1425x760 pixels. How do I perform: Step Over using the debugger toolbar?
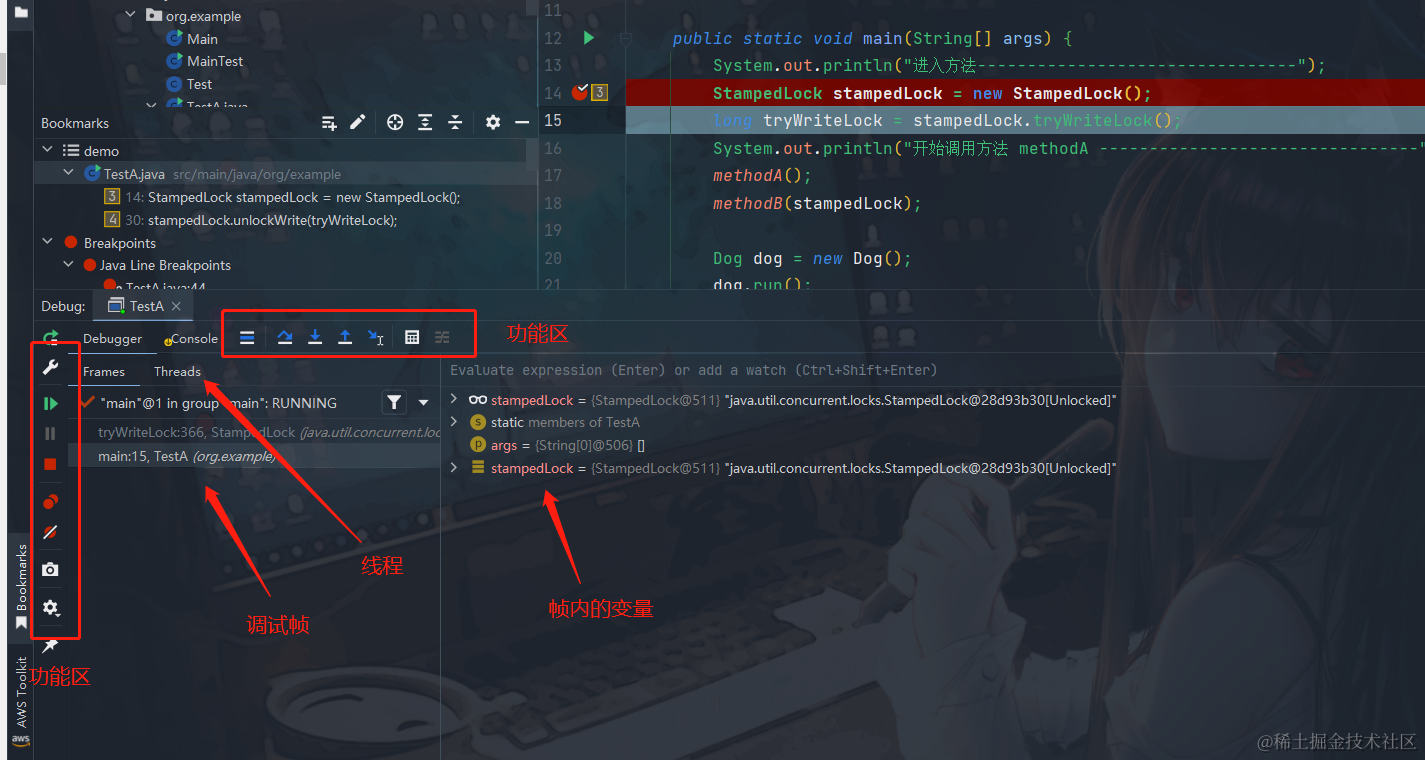tap(285, 338)
